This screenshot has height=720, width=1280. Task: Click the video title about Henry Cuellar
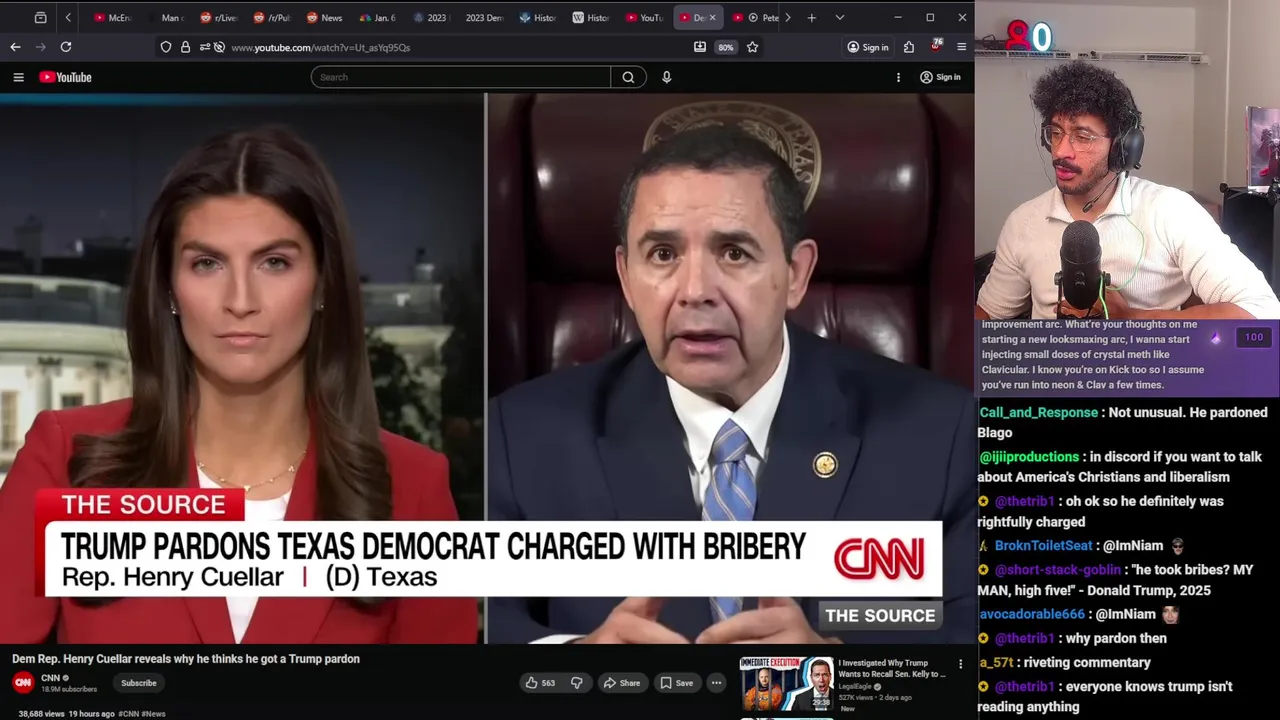click(x=186, y=659)
